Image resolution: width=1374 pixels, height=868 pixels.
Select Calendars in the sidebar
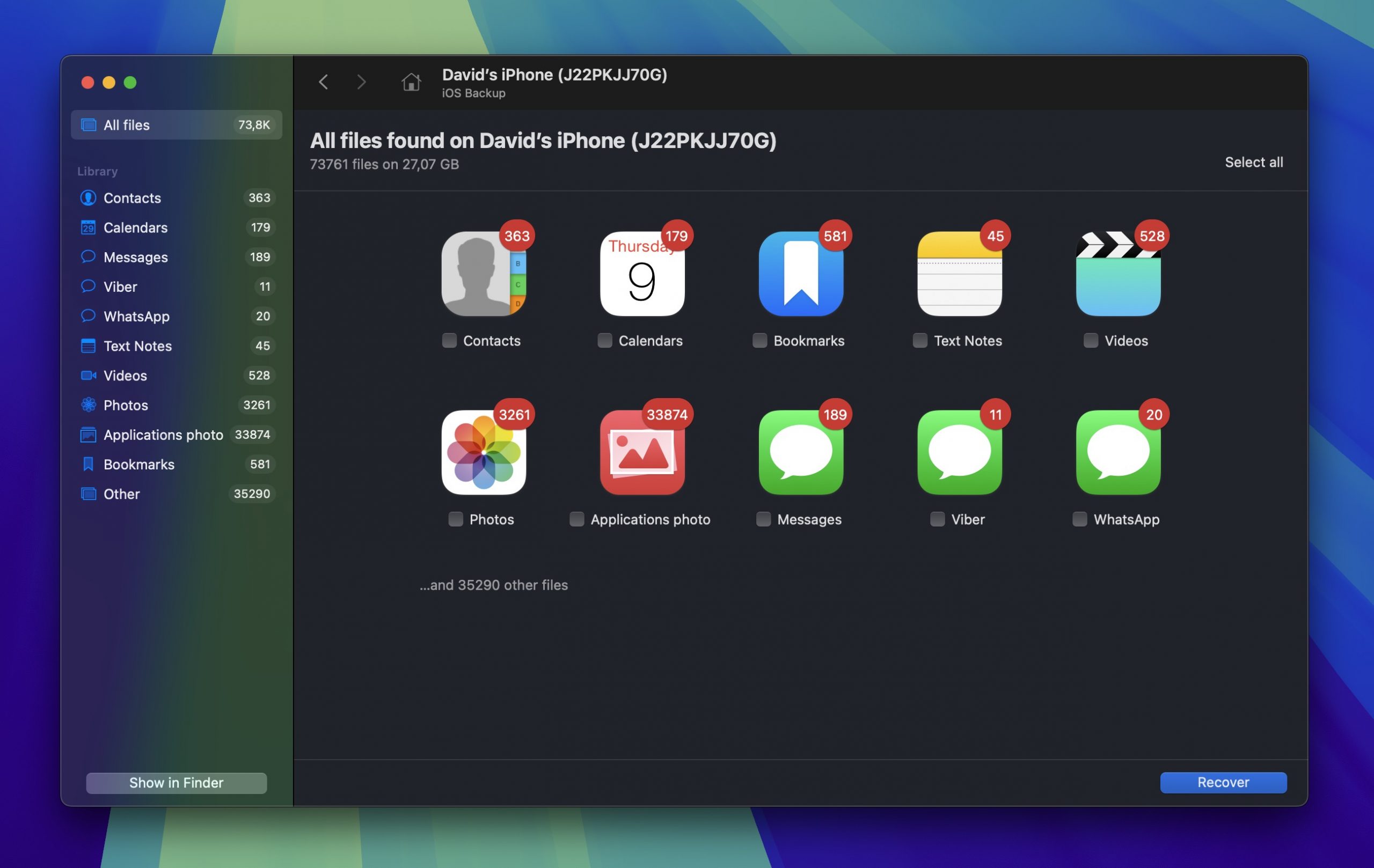177,227
